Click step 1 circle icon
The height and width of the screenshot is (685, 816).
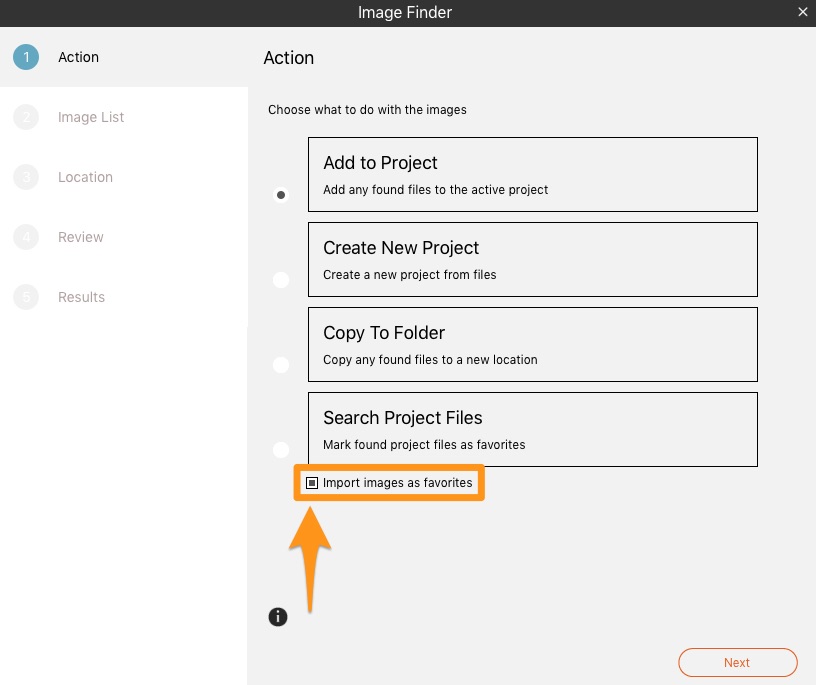click(26, 57)
